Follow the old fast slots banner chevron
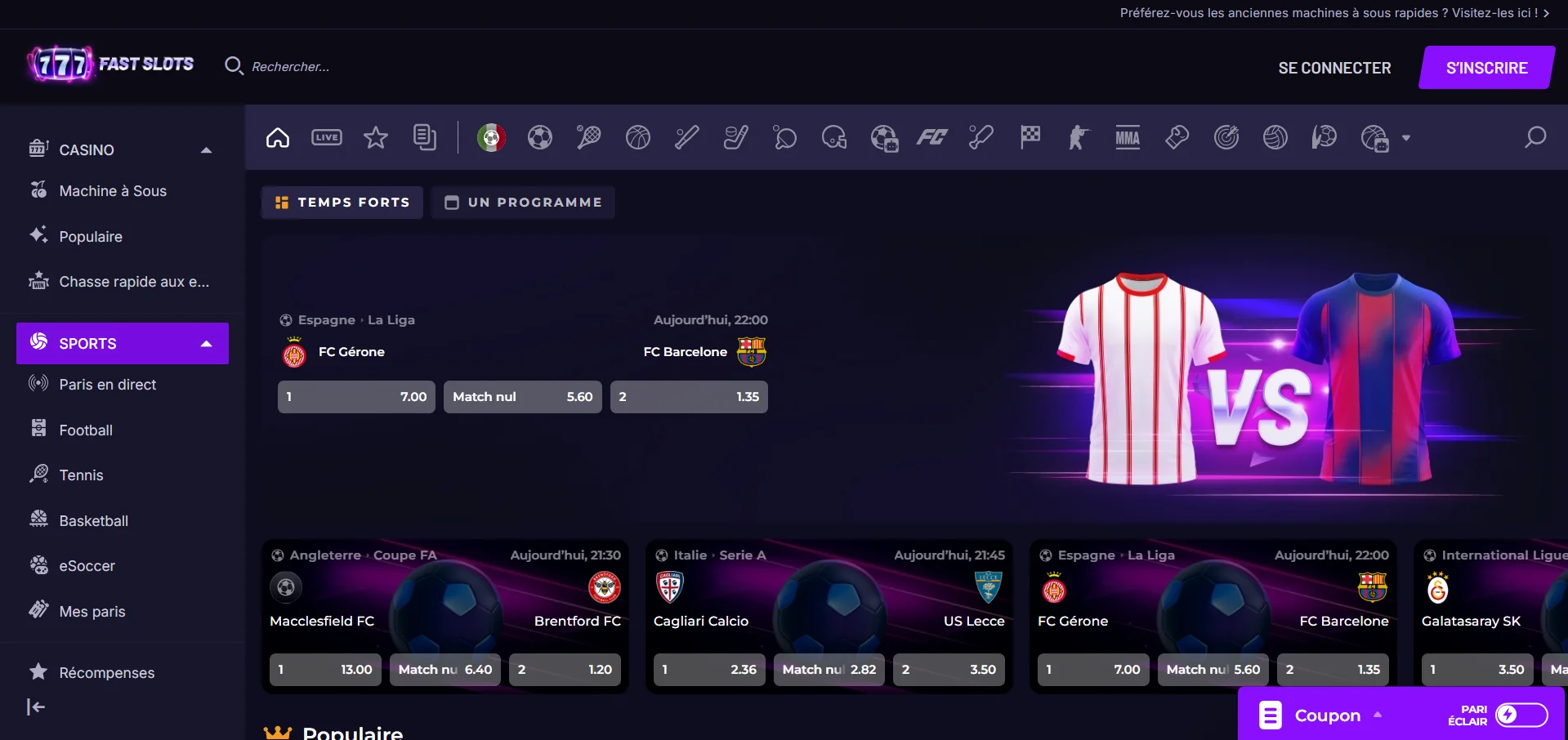Viewport: 1568px width, 740px height. coord(1547,13)
